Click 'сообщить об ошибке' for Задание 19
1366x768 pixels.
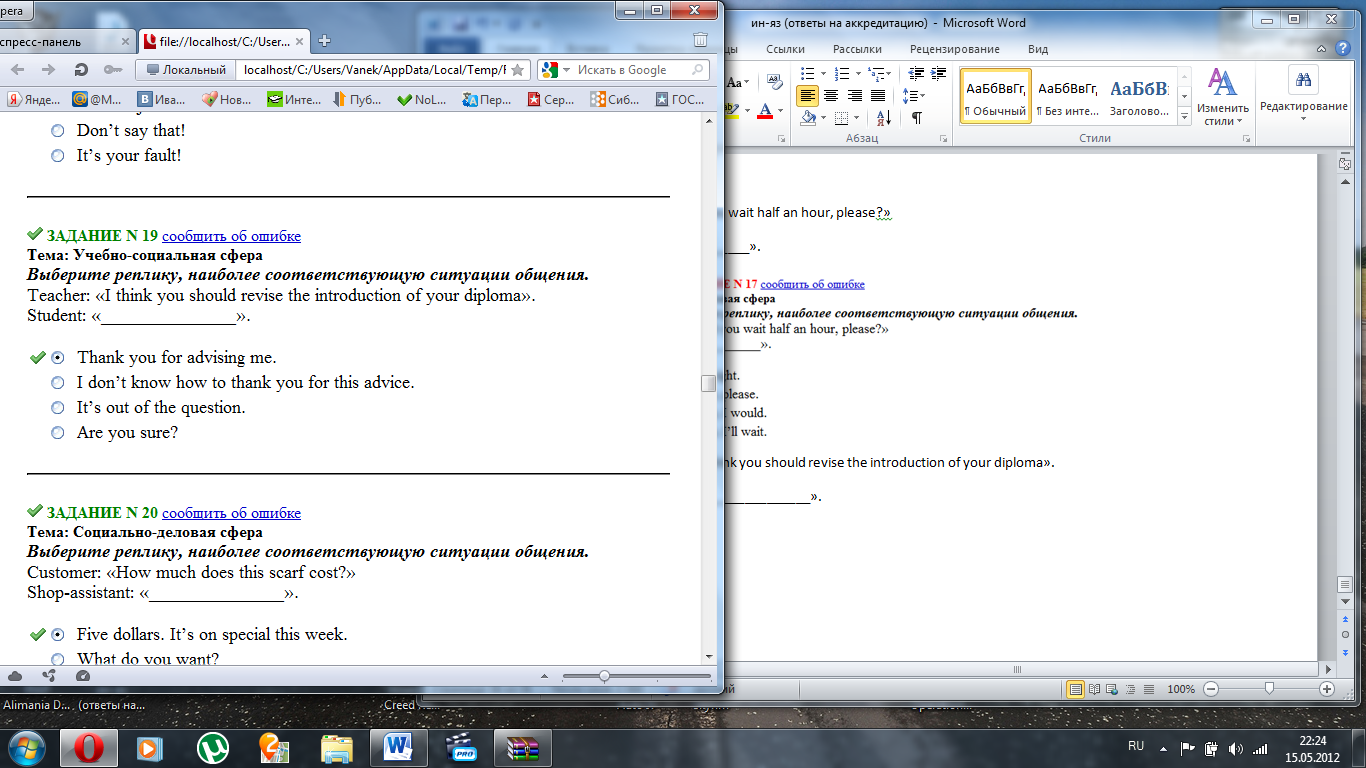pyautogui.click(x=231, y=236)
